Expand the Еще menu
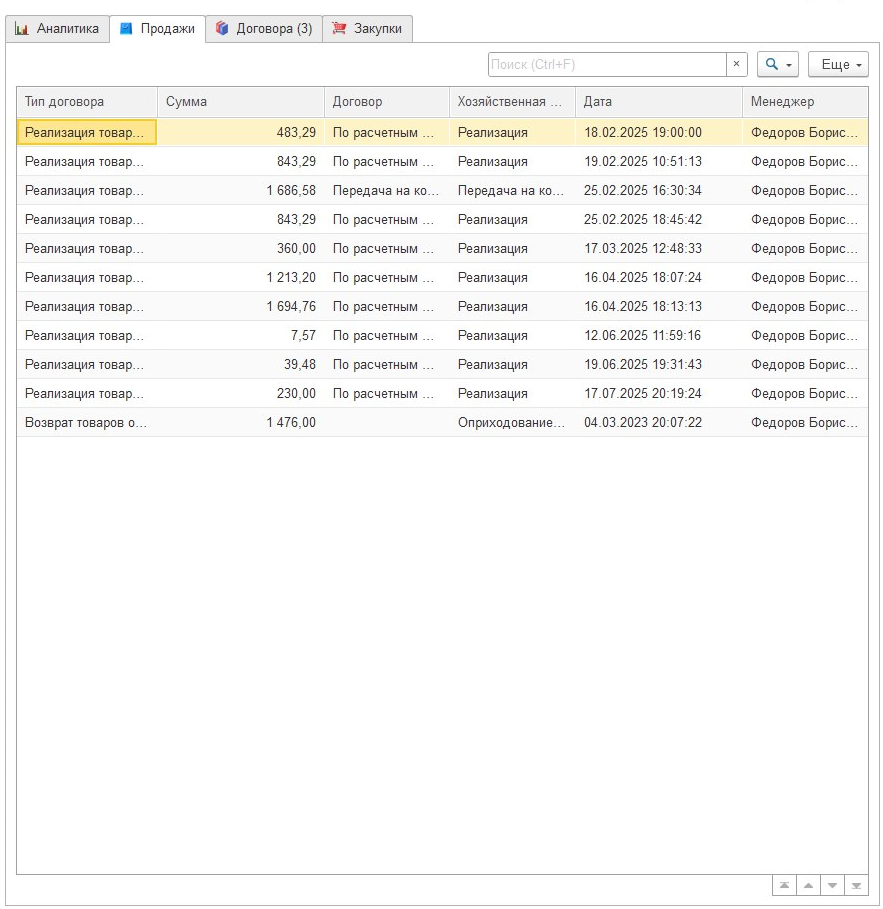Image resolution: width=883 pixels, height=909 pixels. click(x=838, y=64)
